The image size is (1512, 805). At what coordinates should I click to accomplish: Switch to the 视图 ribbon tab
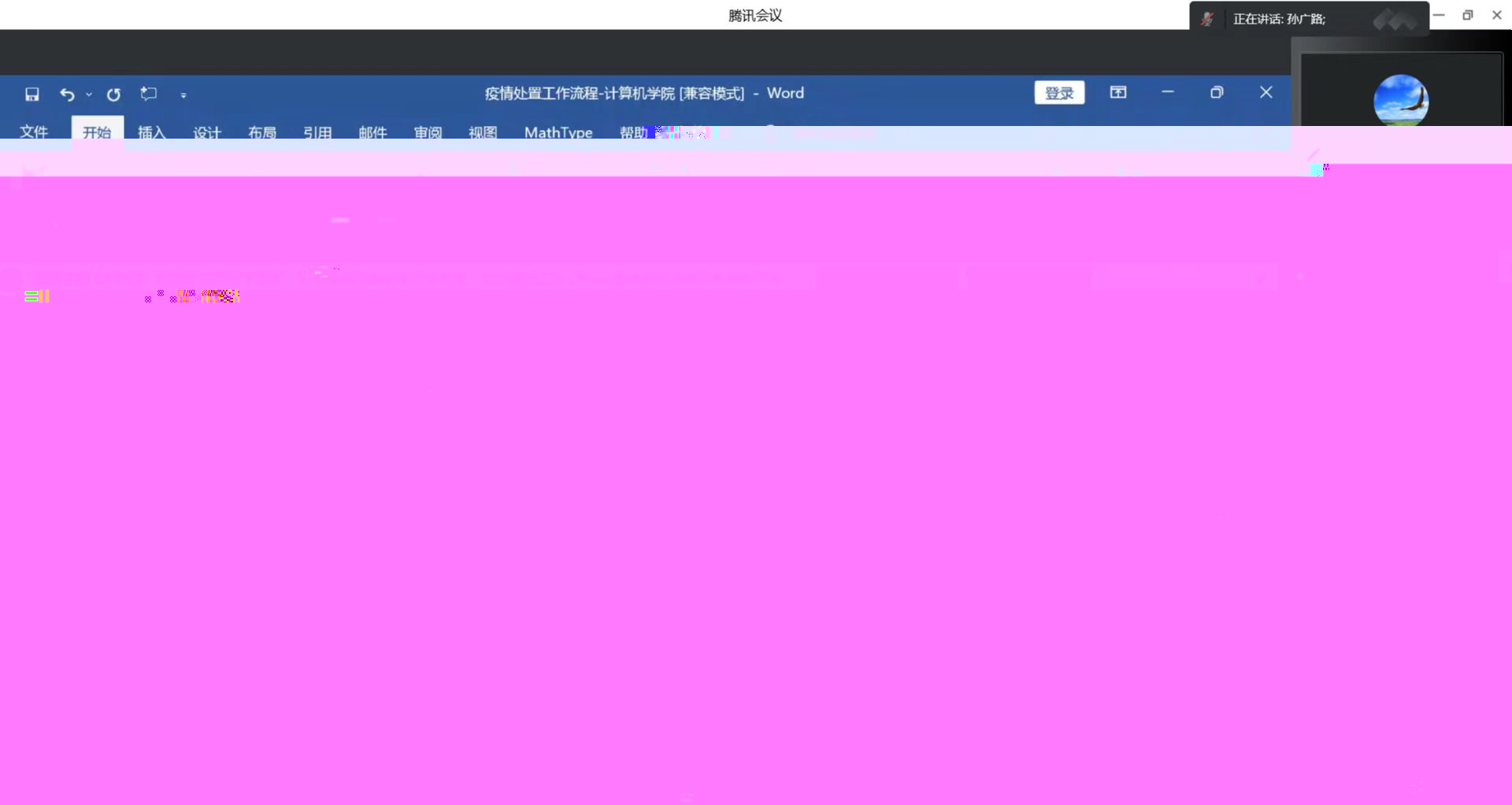(x=483, y=132)
